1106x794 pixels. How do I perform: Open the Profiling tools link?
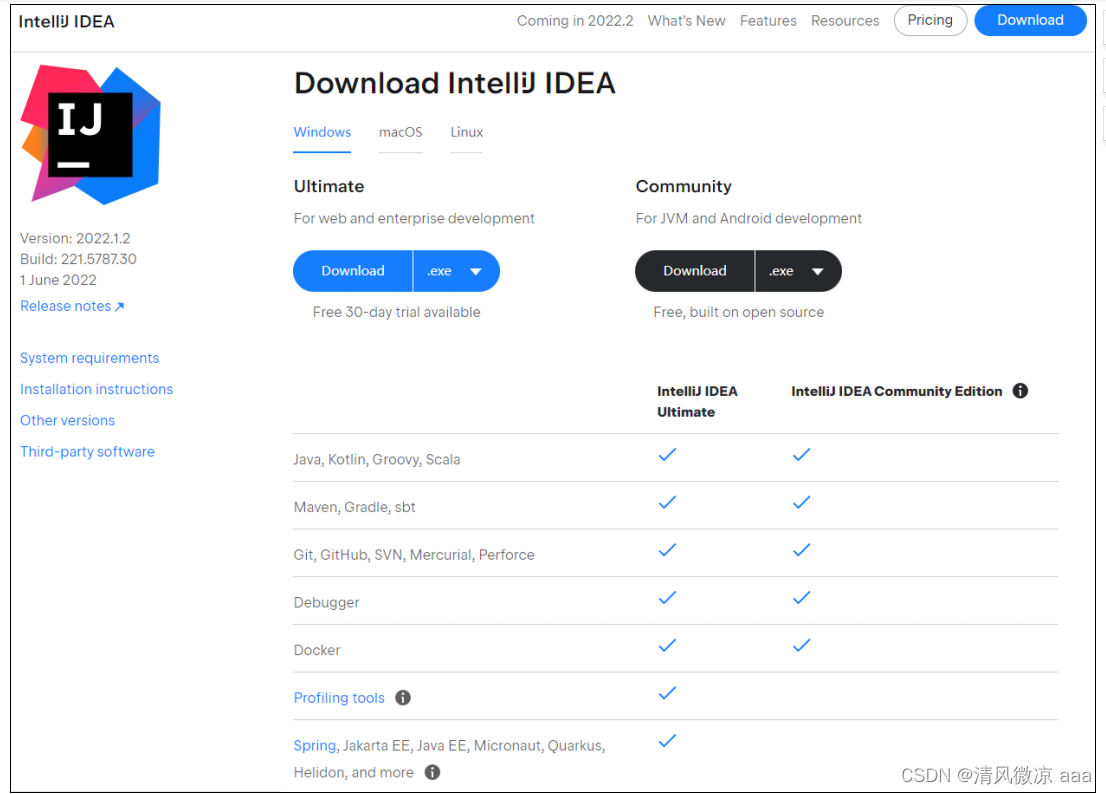click(x=339, y=697)
